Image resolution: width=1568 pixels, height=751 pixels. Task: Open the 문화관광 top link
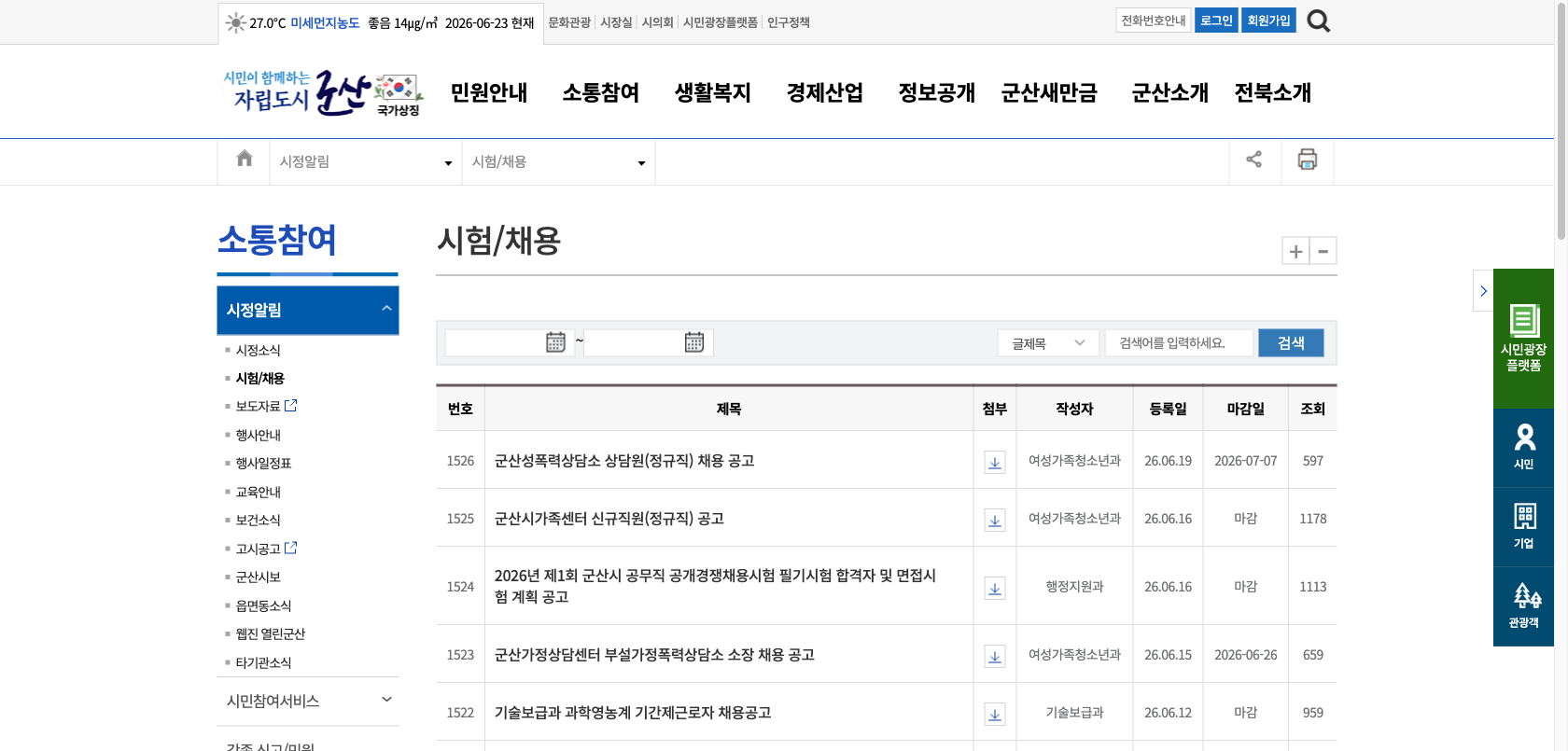tap(569, 22)
